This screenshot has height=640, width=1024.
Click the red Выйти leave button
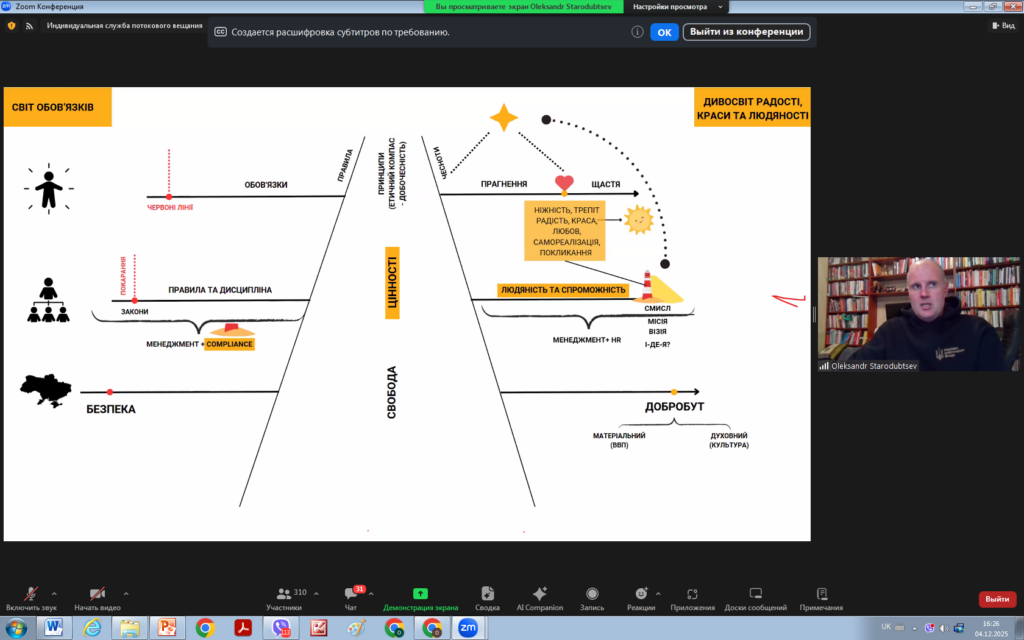(996, 599)
